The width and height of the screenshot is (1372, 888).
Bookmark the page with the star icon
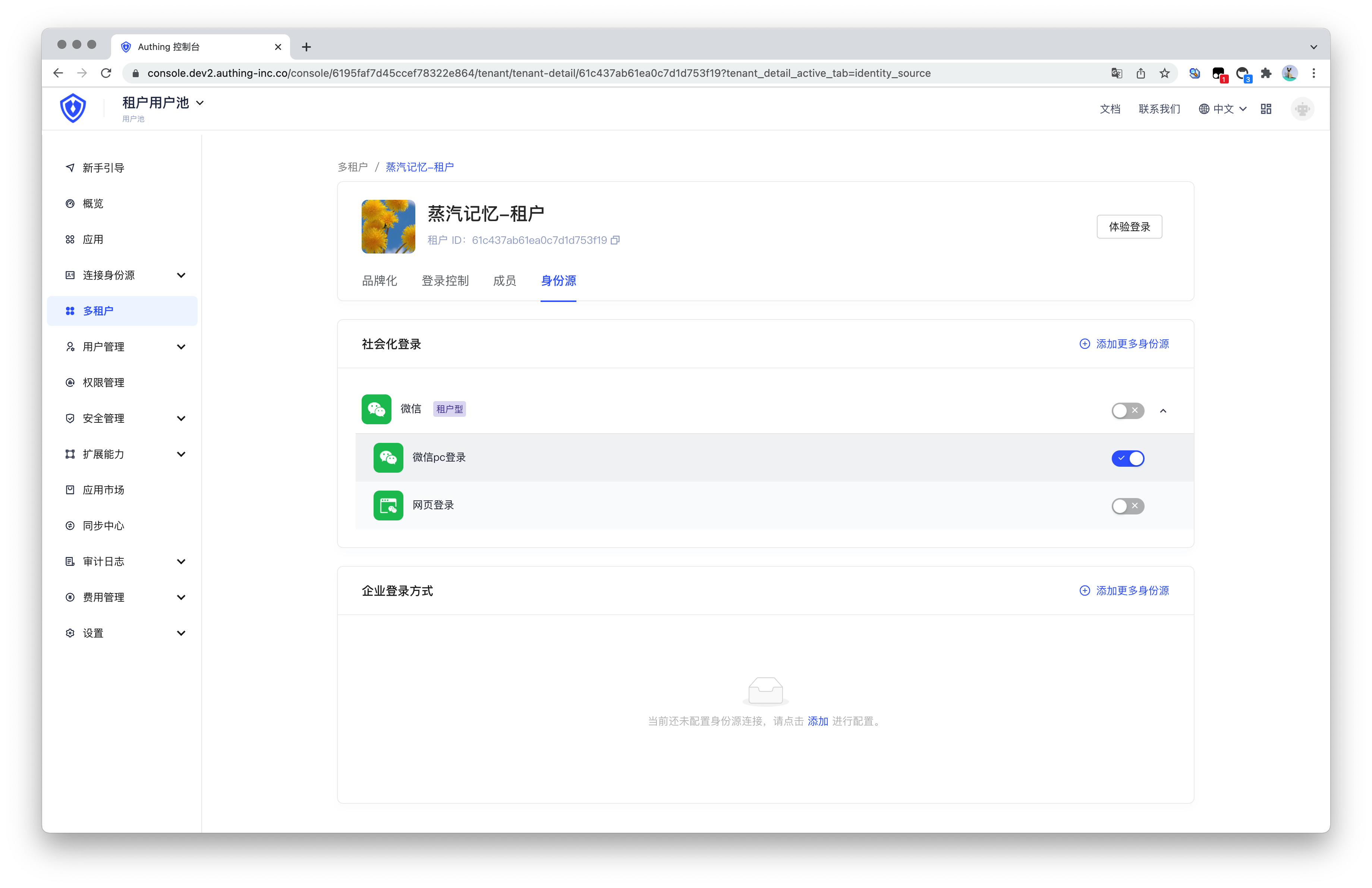[1164, 73]
